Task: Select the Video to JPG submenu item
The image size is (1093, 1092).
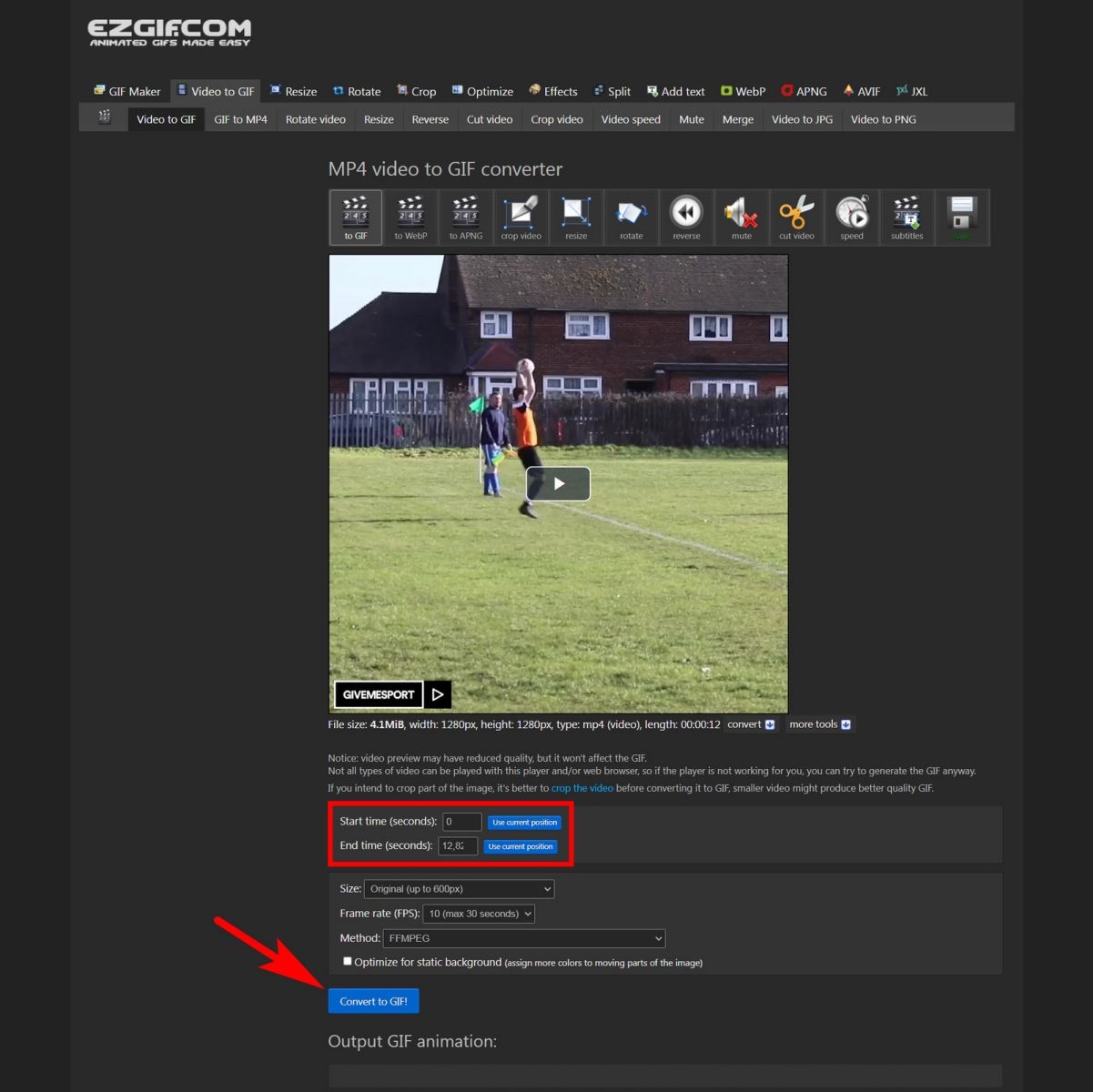Action: [x=802, y=119]
